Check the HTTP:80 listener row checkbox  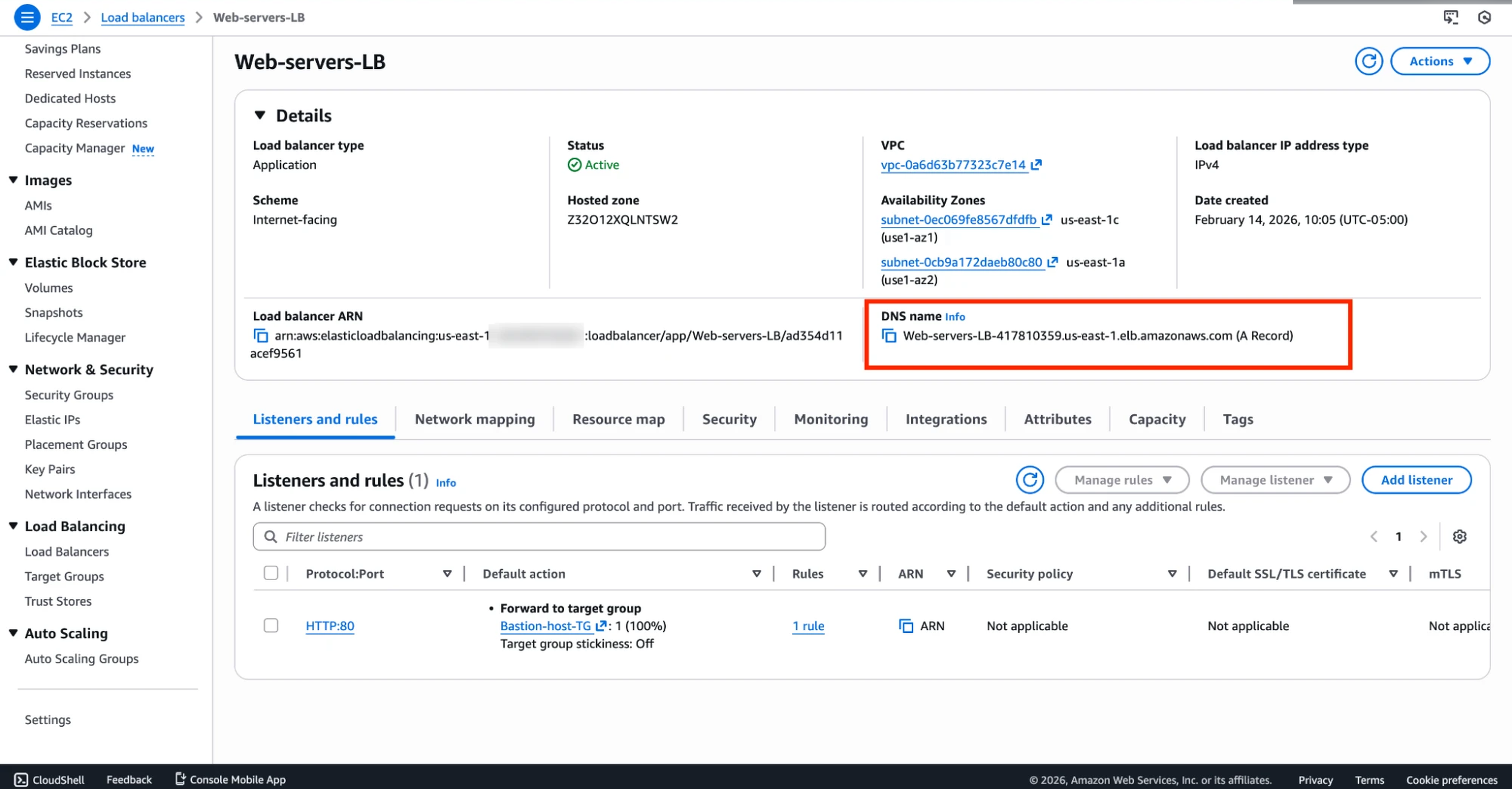271,625
